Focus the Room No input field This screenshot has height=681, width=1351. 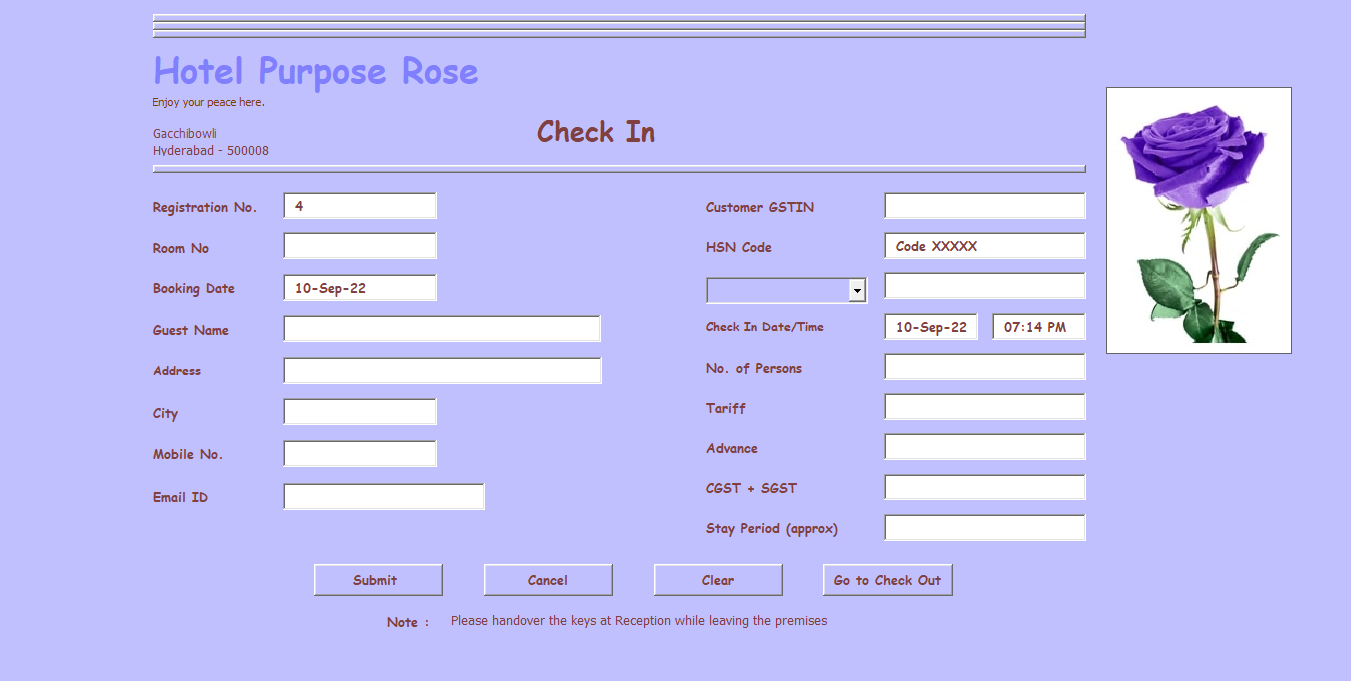(360, 246)
